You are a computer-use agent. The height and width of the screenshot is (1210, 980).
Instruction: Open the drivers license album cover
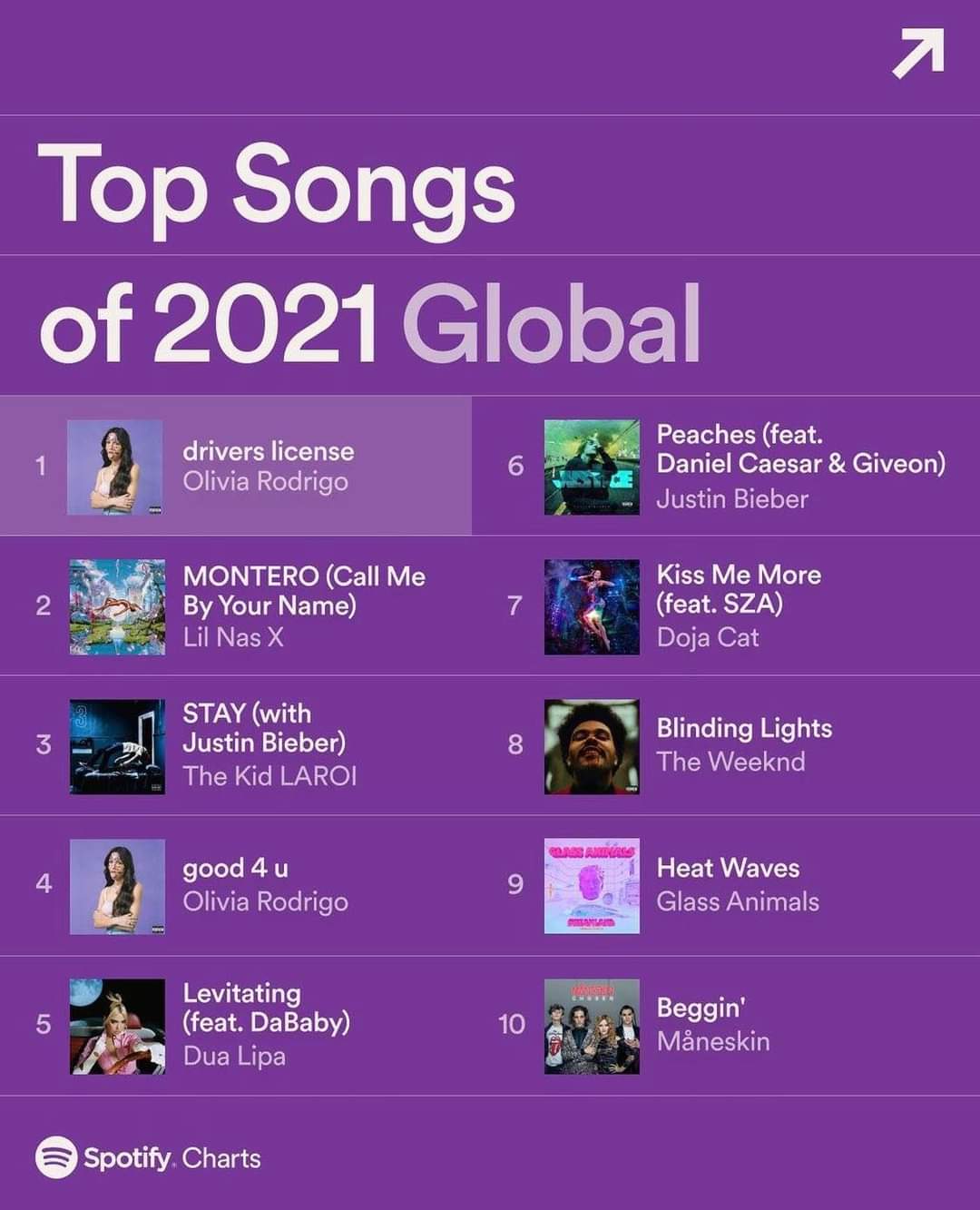tap(115, 467)
